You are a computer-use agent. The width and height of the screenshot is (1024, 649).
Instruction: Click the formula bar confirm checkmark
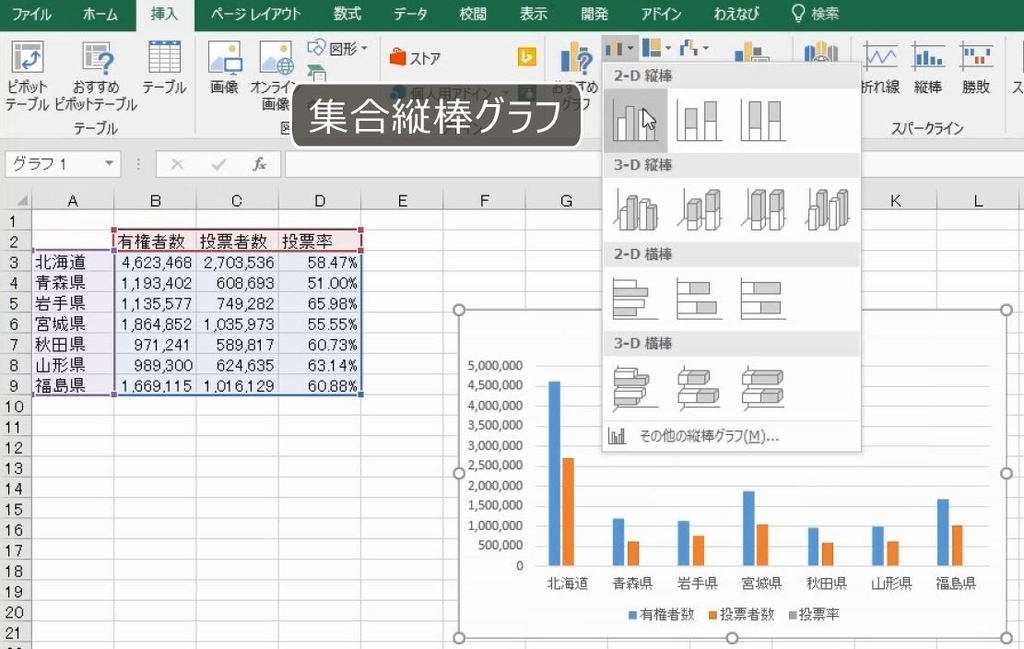pyautogui.click(x=219, y=164)
